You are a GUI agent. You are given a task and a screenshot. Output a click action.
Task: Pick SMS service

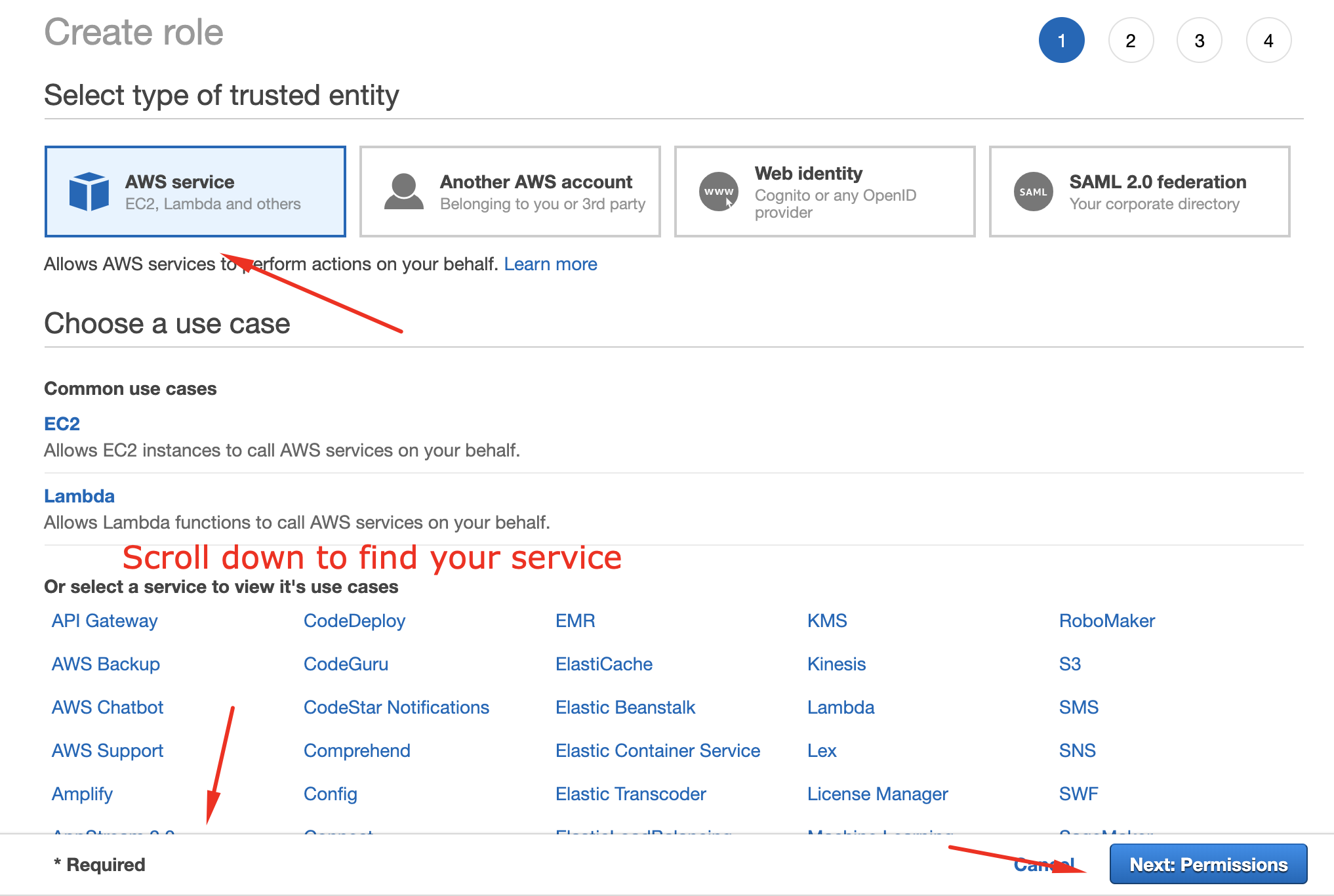pos(1079,707)
